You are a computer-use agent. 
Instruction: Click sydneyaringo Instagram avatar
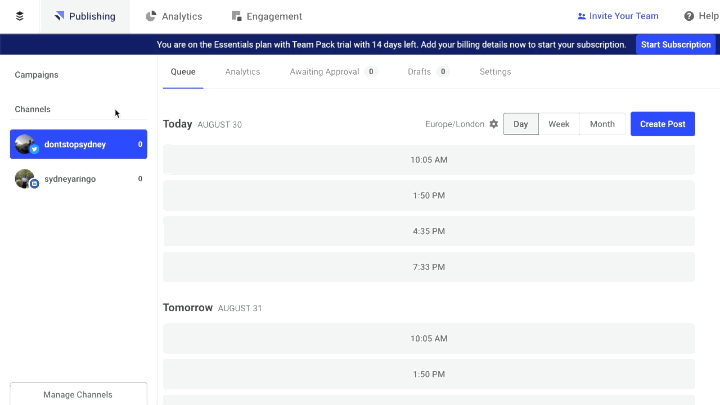26,179
